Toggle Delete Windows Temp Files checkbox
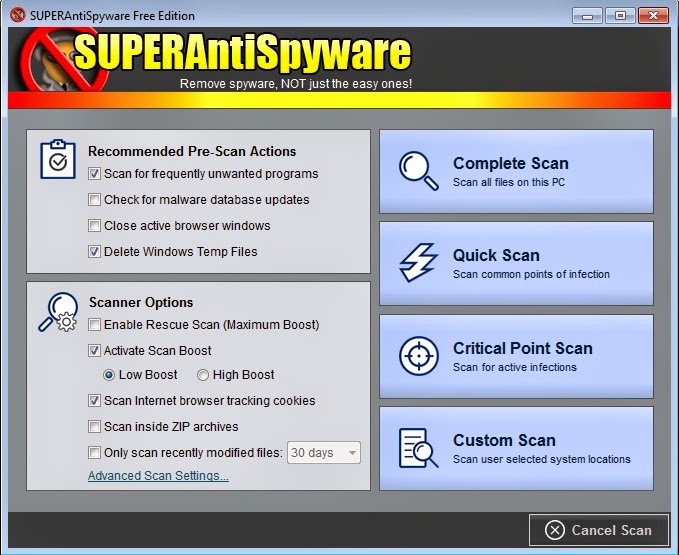This screenshot has height=555, width=679. (94, 252)
